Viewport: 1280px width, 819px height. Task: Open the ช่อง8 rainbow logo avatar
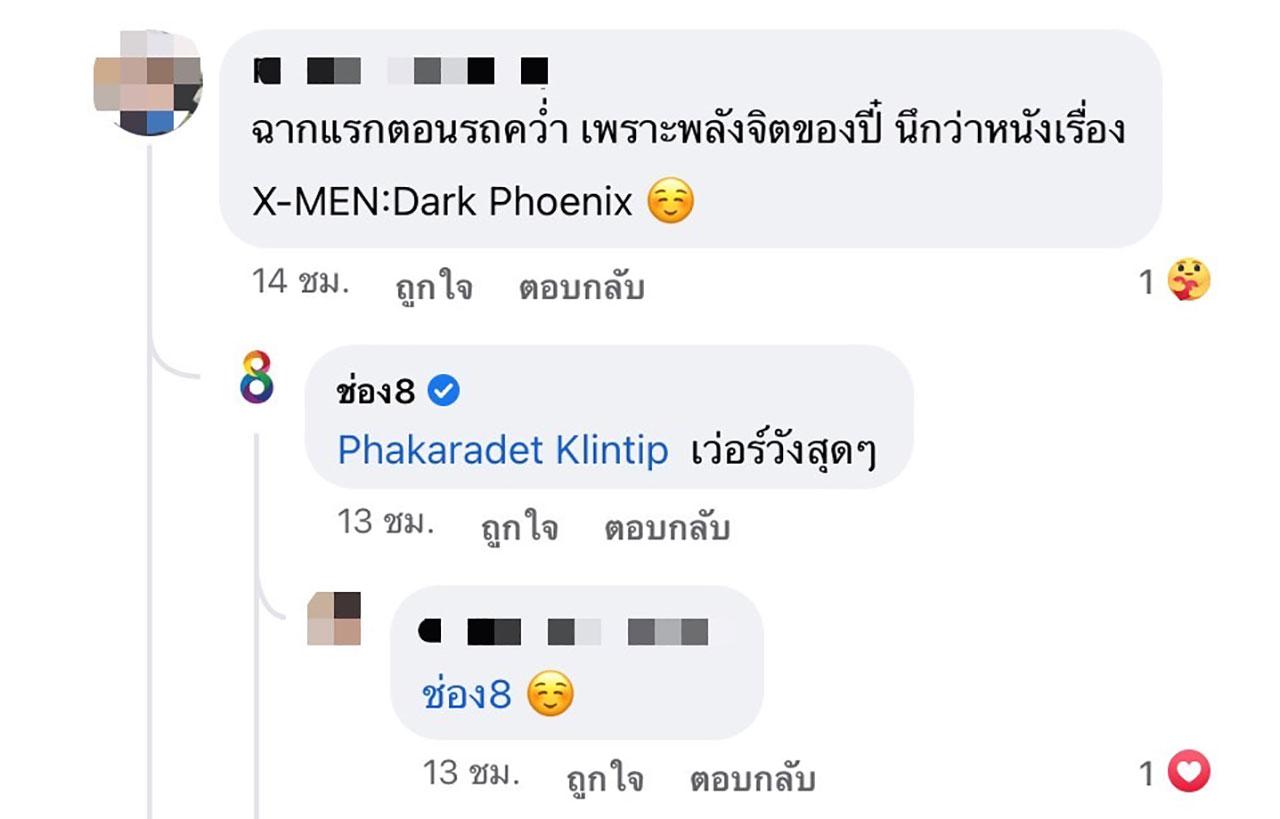pyautogui.click(x=257, y=377)
